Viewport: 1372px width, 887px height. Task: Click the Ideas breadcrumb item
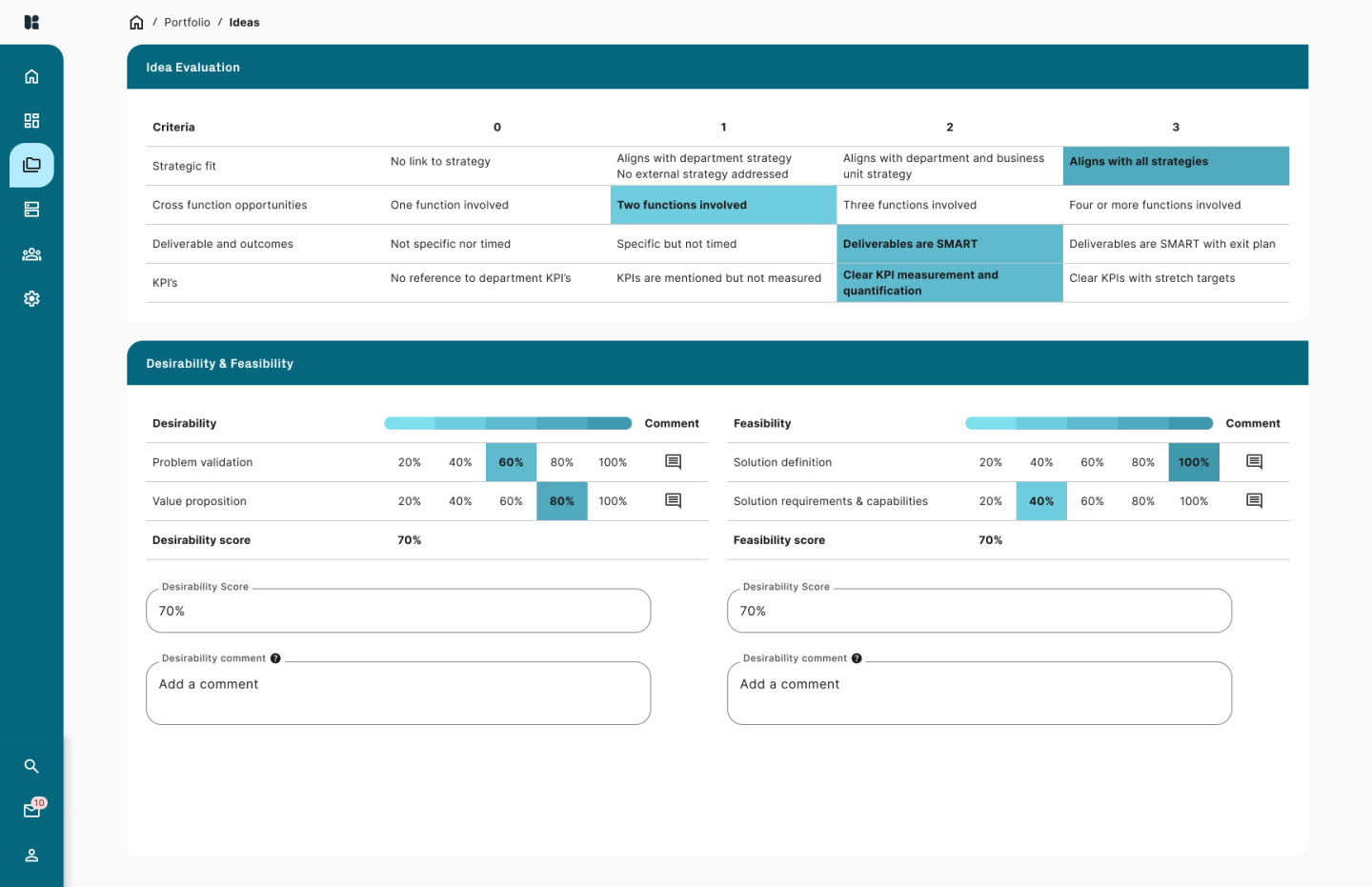pos(244,22)
